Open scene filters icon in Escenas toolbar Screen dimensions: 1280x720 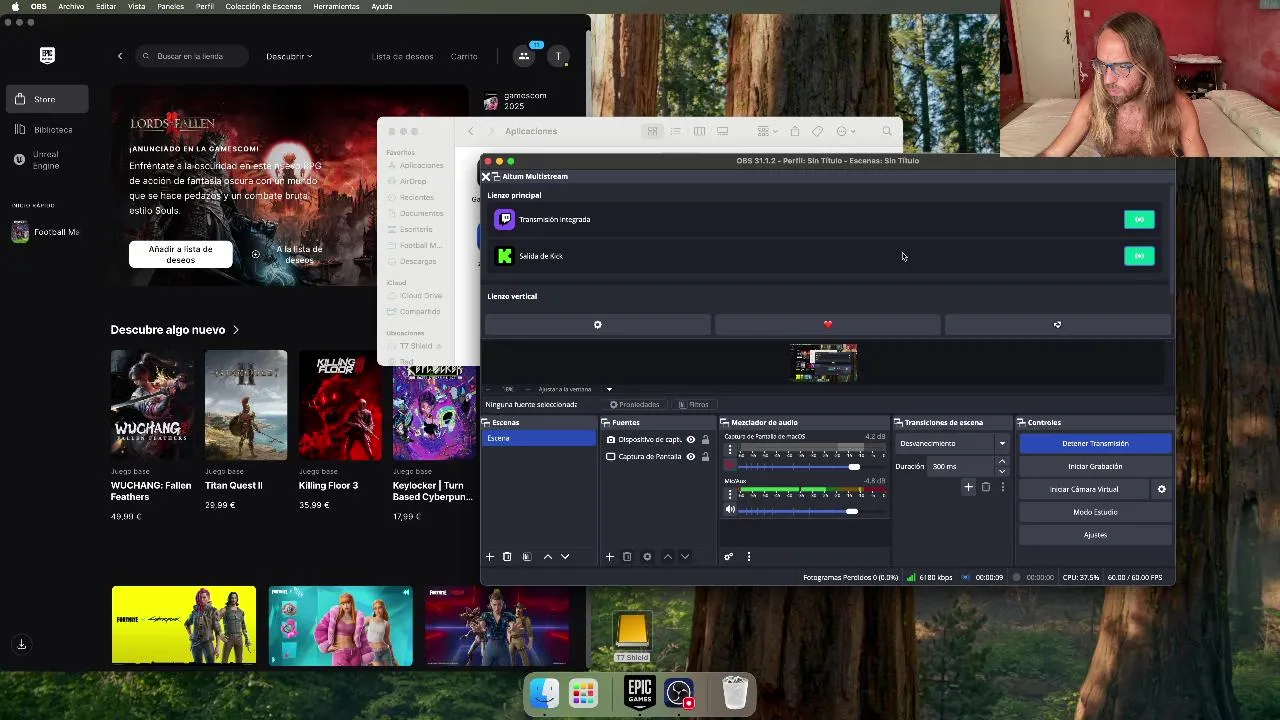tap(527, 556)
